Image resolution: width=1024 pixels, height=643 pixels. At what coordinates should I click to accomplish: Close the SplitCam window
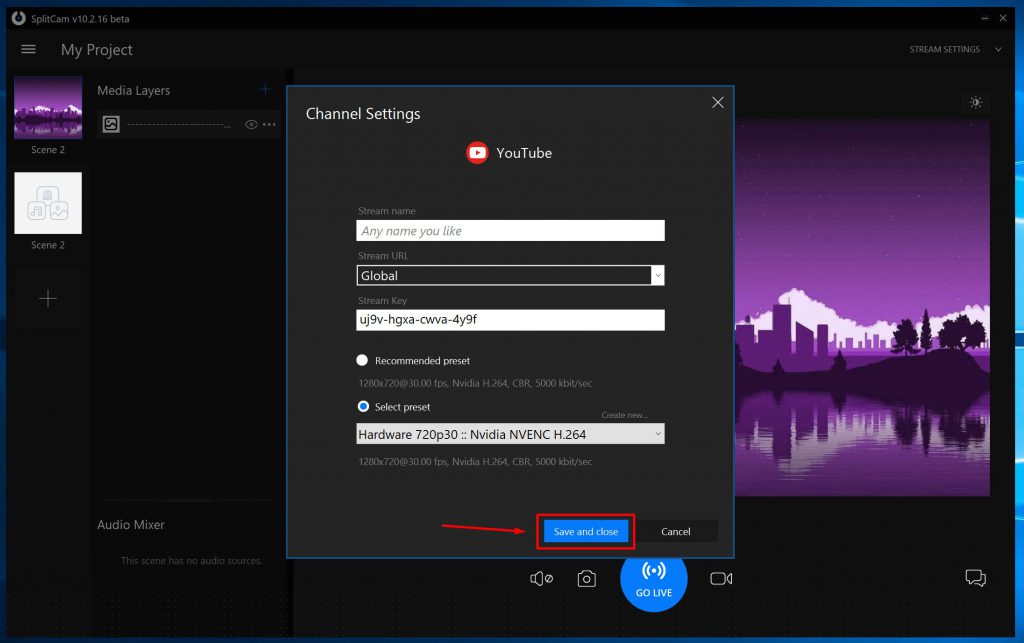pyautogui.click(x=1003, y=18)
